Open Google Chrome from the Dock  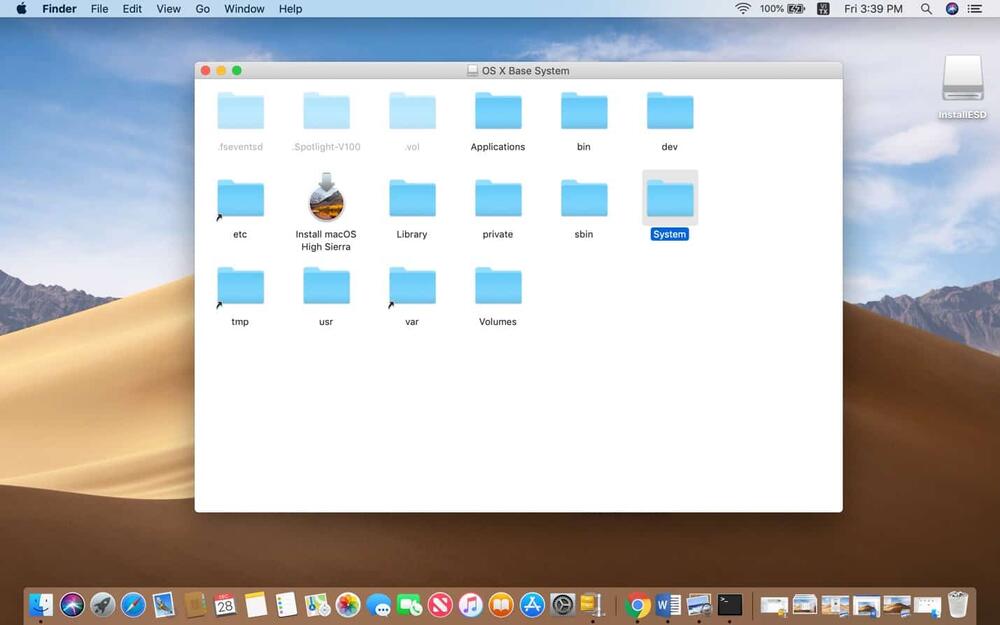(638, 605)
